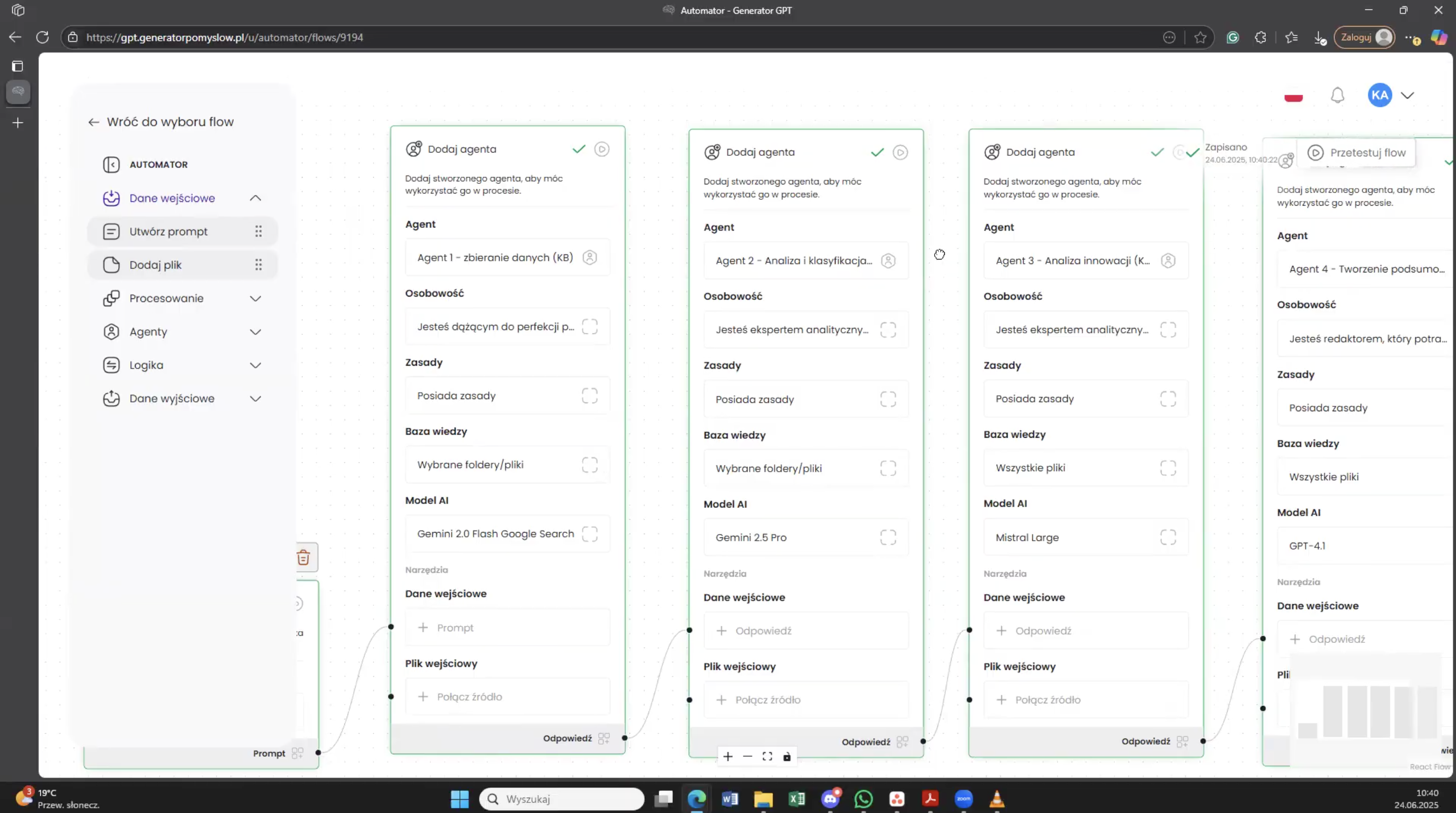Click agent picker icon for Agent 2
The height and width of the screenshot is (813, 1456).
888,261
